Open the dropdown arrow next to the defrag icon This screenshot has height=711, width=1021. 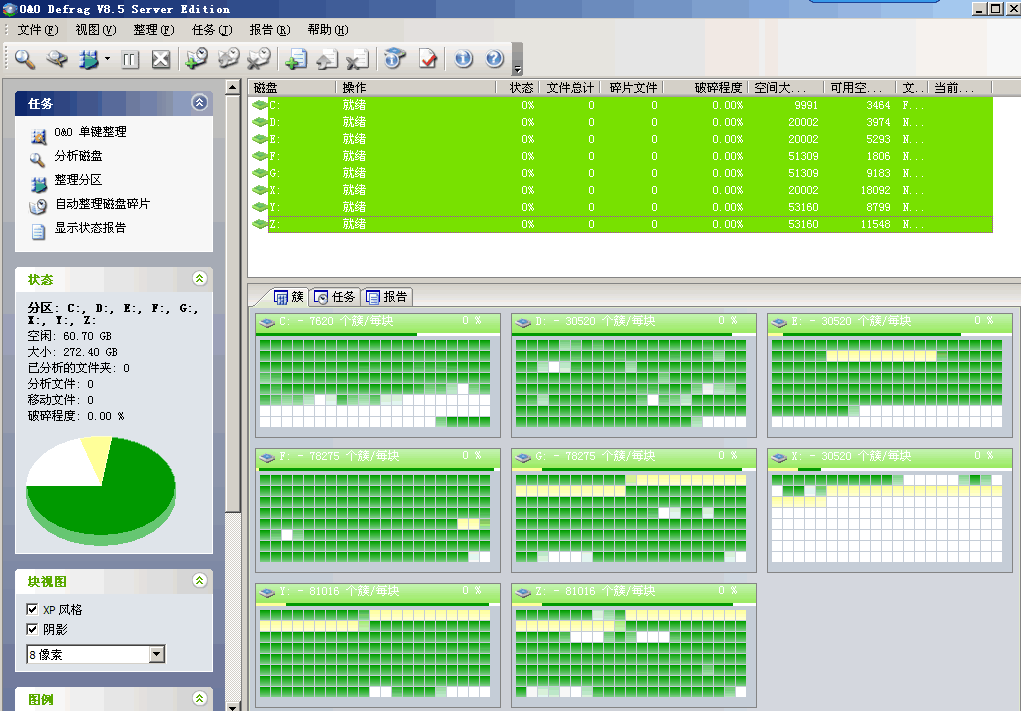tap(107, 59)
